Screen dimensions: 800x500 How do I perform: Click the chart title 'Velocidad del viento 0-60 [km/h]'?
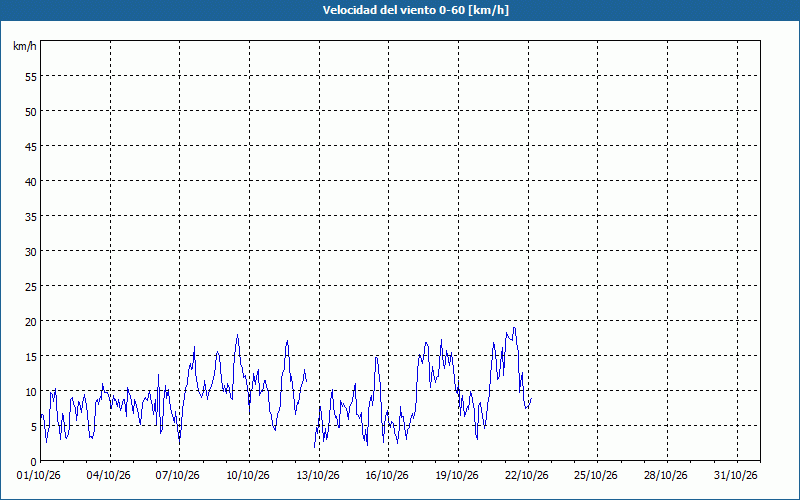click(415, 10)
